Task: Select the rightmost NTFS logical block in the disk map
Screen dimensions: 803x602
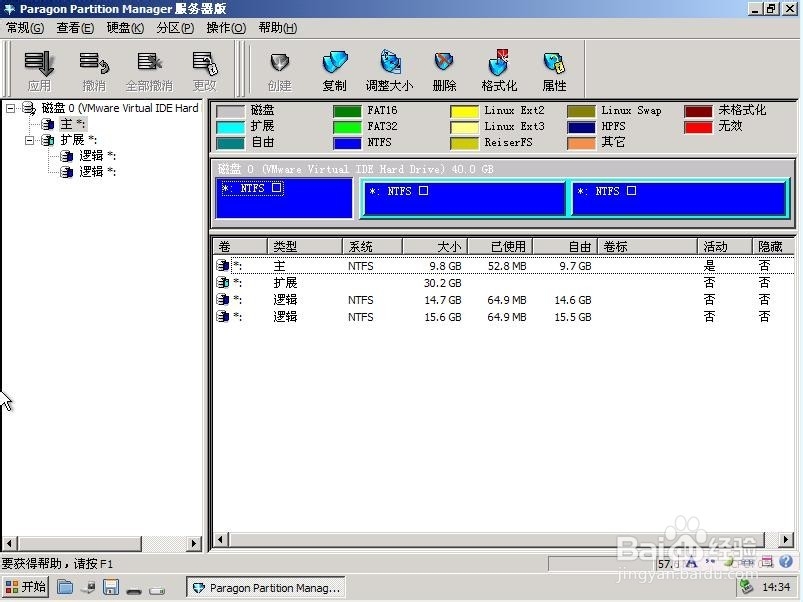Action: pos(679,199)
